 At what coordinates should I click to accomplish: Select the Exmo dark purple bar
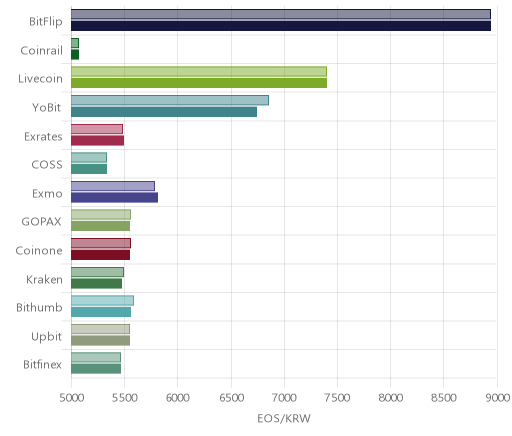tap(114, 198)
